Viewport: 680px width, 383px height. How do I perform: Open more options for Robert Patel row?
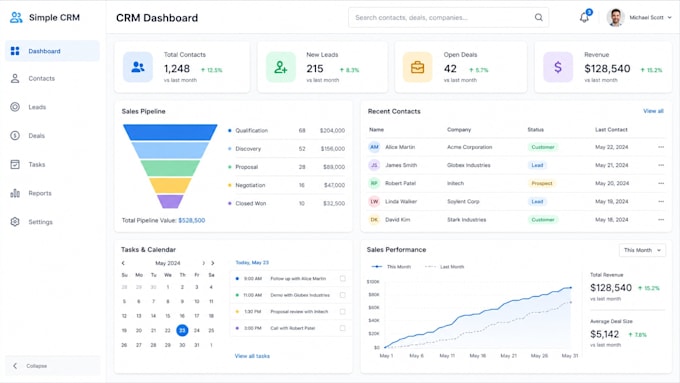coord(661,183)
